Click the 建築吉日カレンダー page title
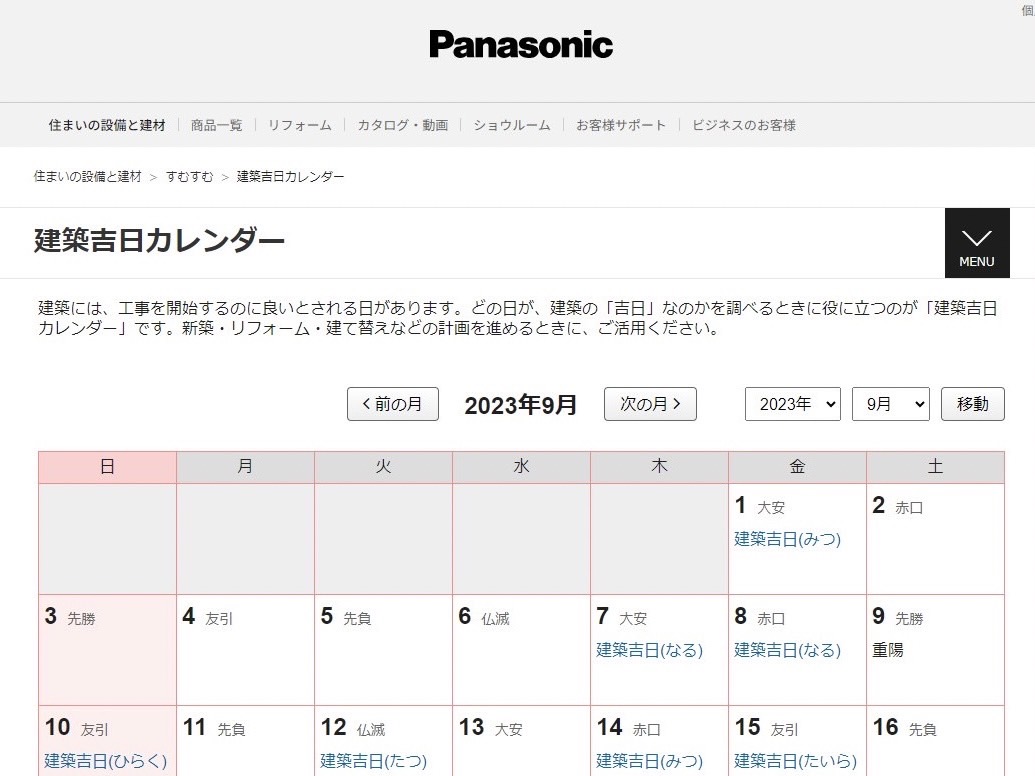 [x=159, y=240]
